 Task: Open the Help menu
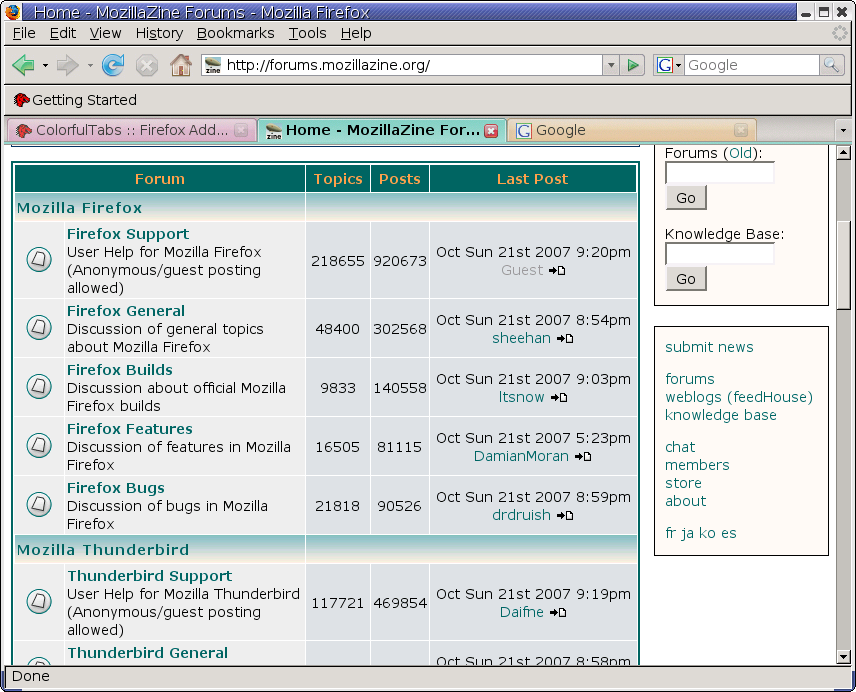tap(356, 34)
